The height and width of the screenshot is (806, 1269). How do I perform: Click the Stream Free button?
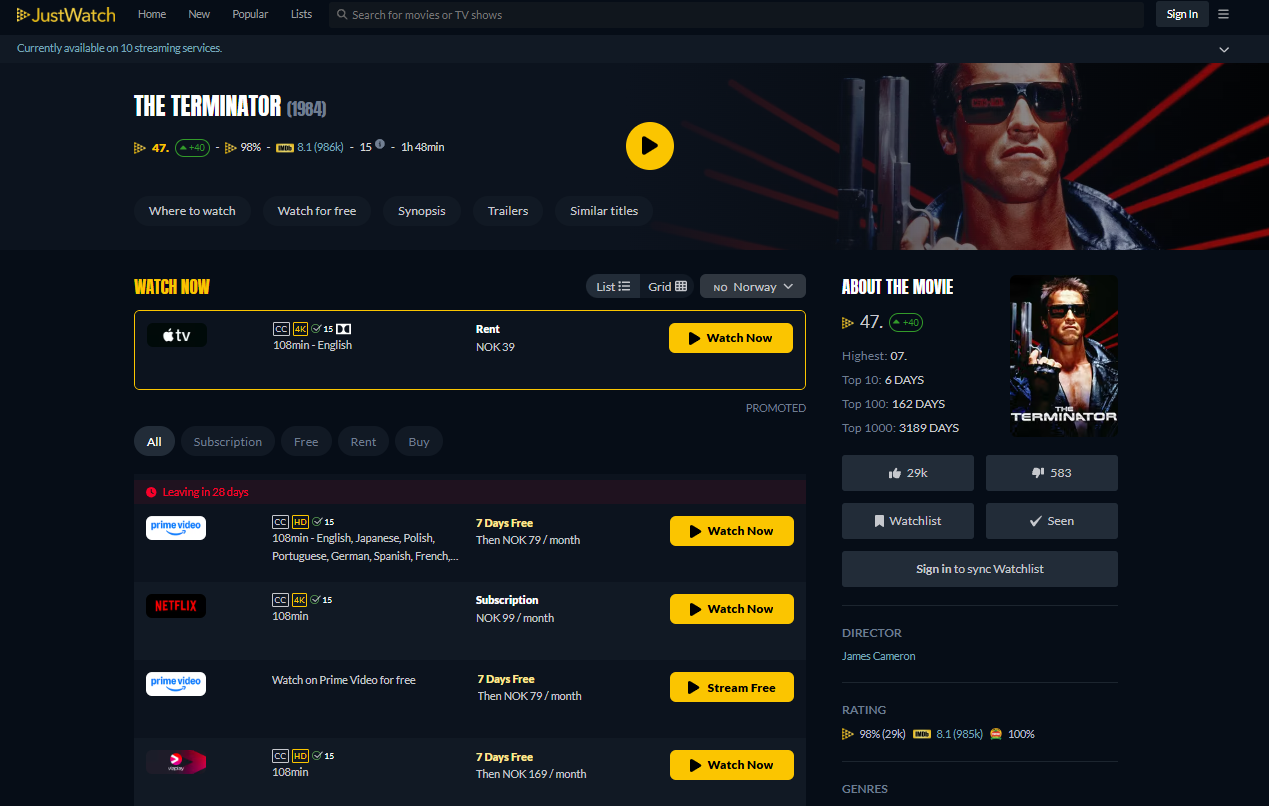pyautogui.click(x=732, y=687)
